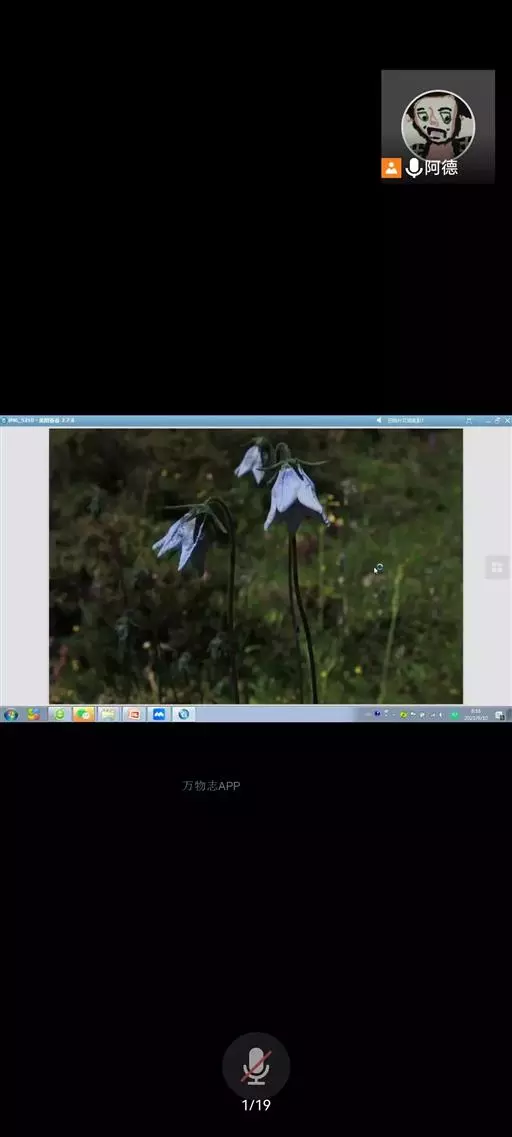Open the grid layout button at right edge

497,567
